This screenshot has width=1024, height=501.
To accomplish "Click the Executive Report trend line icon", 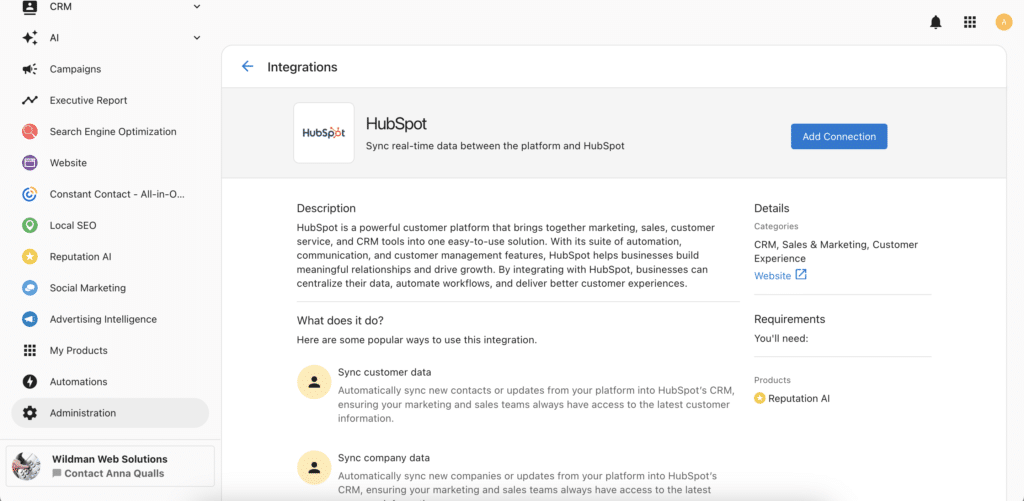I will click(29, 101).
